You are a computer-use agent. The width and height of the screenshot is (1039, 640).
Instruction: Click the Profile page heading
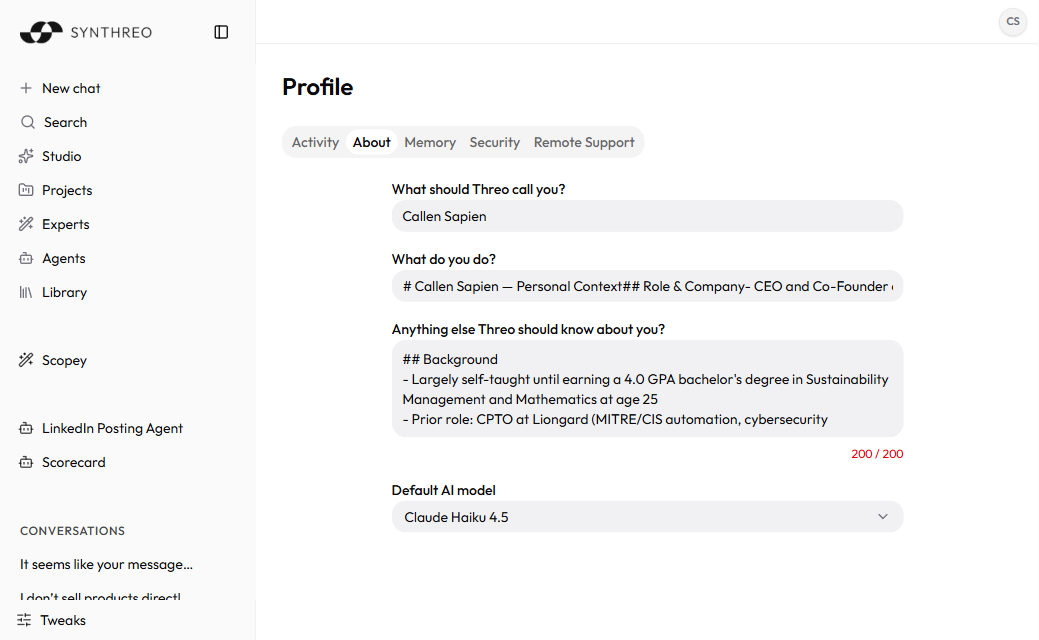(x=317, y=87)
